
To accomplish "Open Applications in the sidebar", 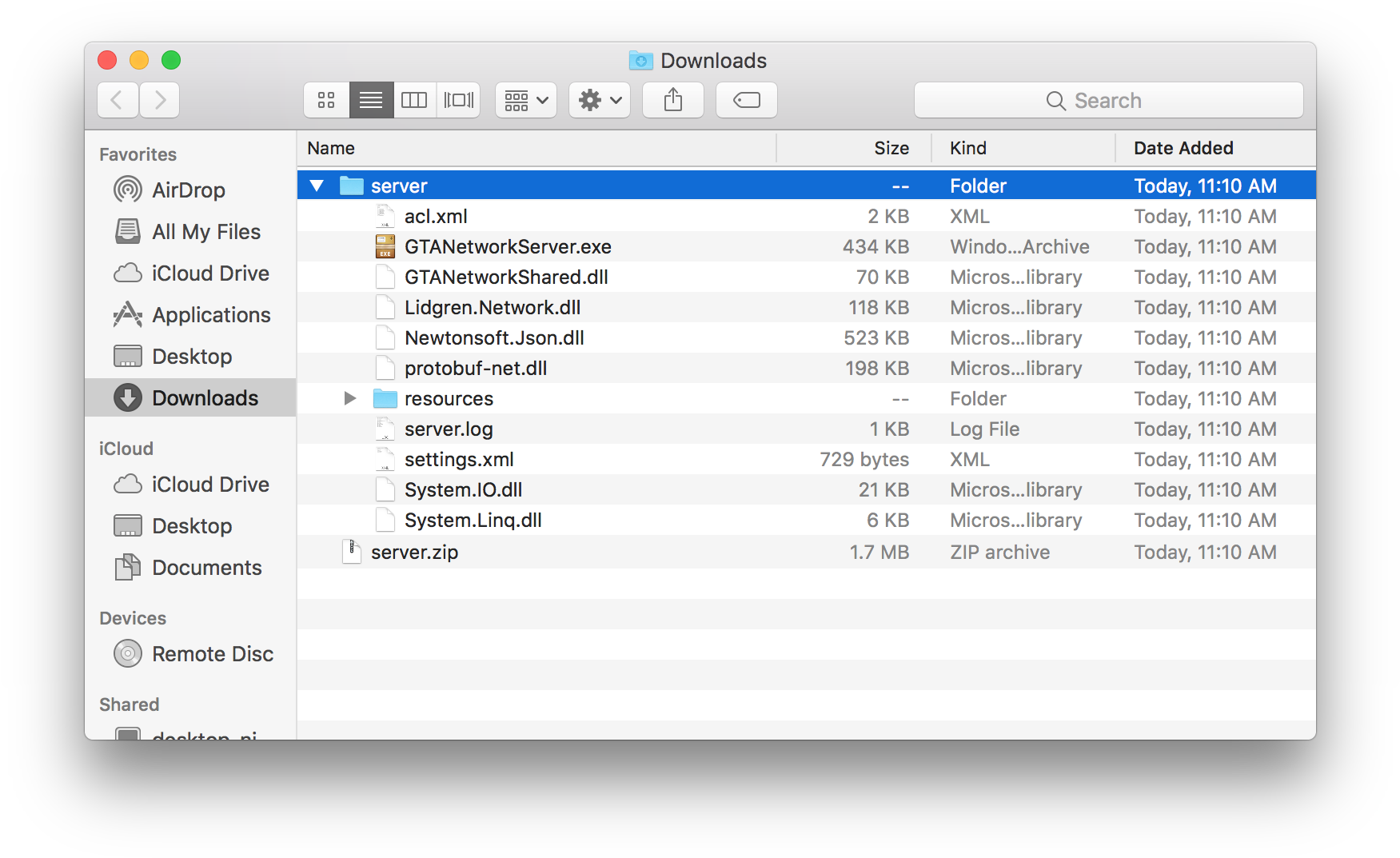I will pos(190,314).
